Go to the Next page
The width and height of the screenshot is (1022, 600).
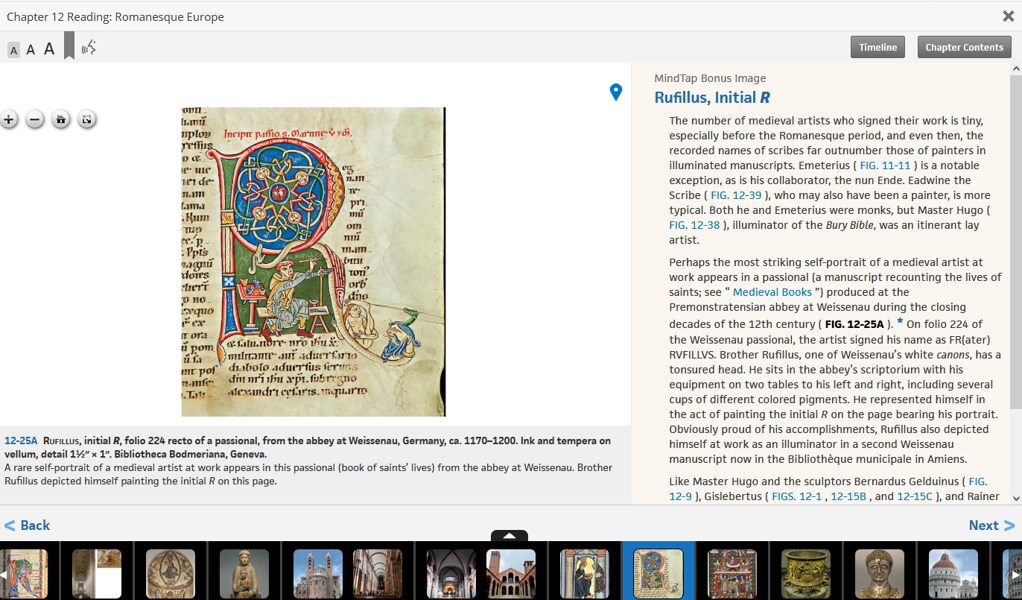(x=990, y=525)
